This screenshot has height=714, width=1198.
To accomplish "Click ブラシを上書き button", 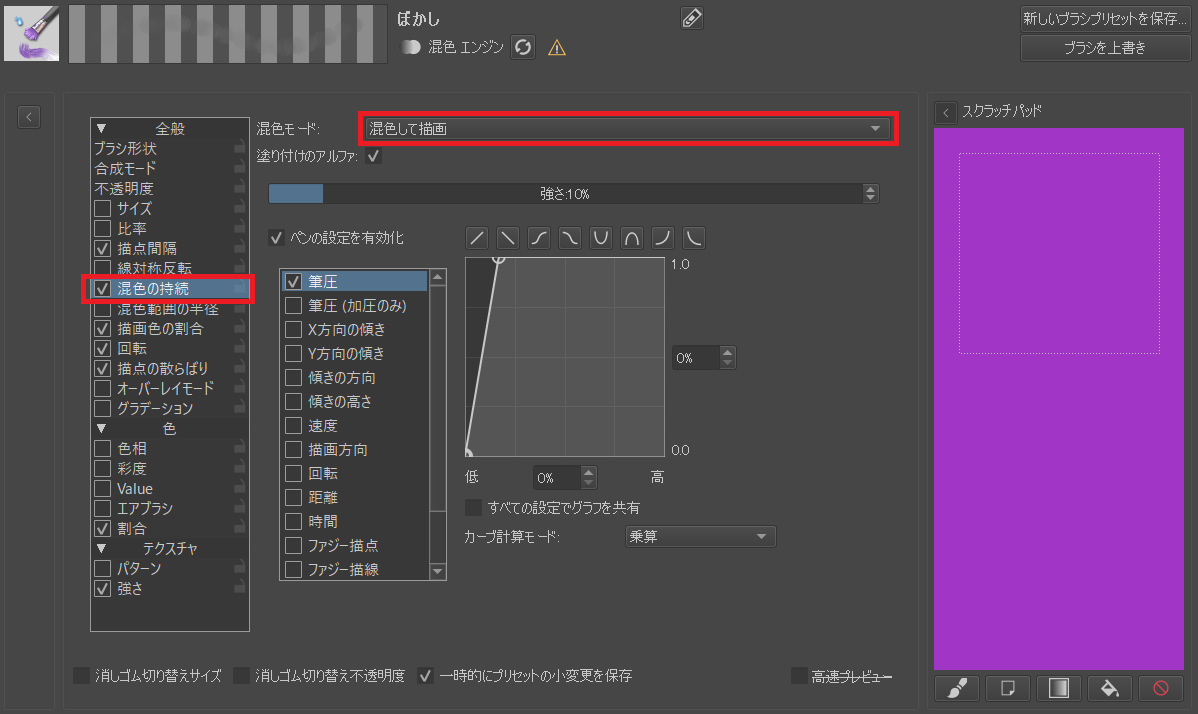I will 1105,48.
